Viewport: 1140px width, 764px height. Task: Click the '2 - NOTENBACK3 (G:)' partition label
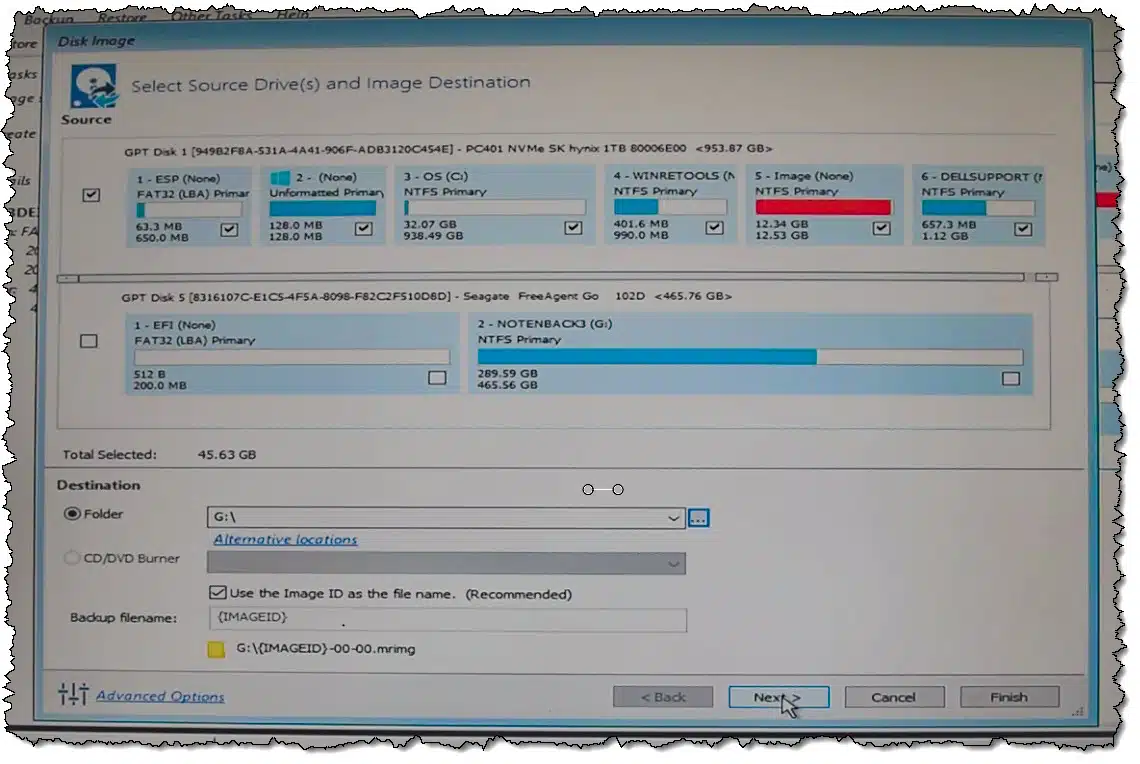(x=545, y=323)
